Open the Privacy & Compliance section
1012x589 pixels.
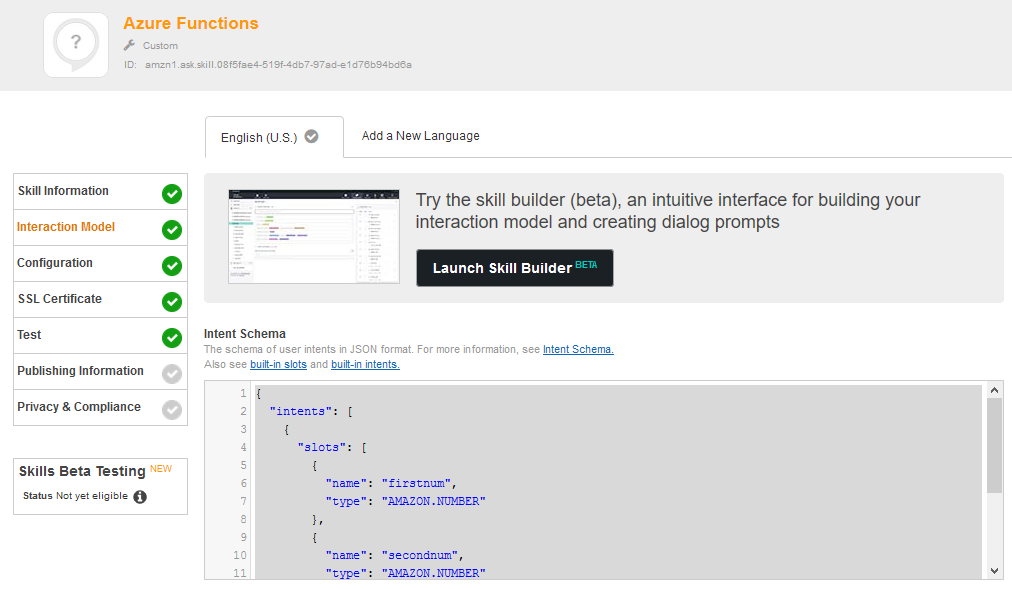click(x=101, y=408)
